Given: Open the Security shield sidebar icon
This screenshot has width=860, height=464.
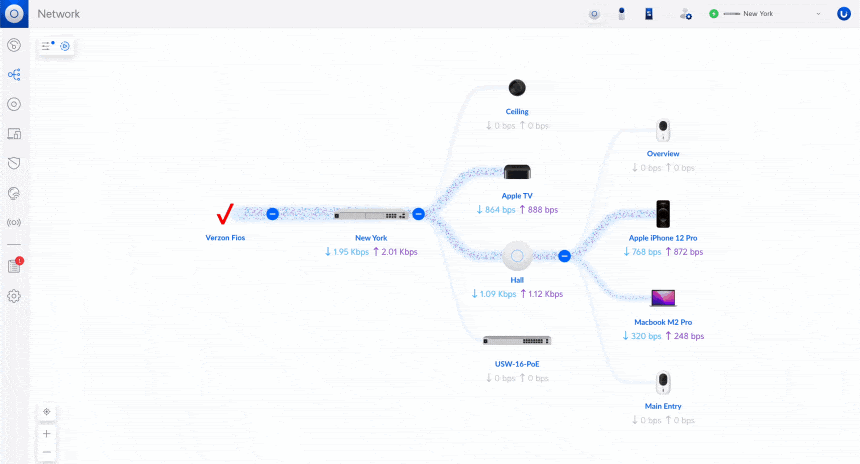Looking at the screenshot, I should tap(14, 162).
